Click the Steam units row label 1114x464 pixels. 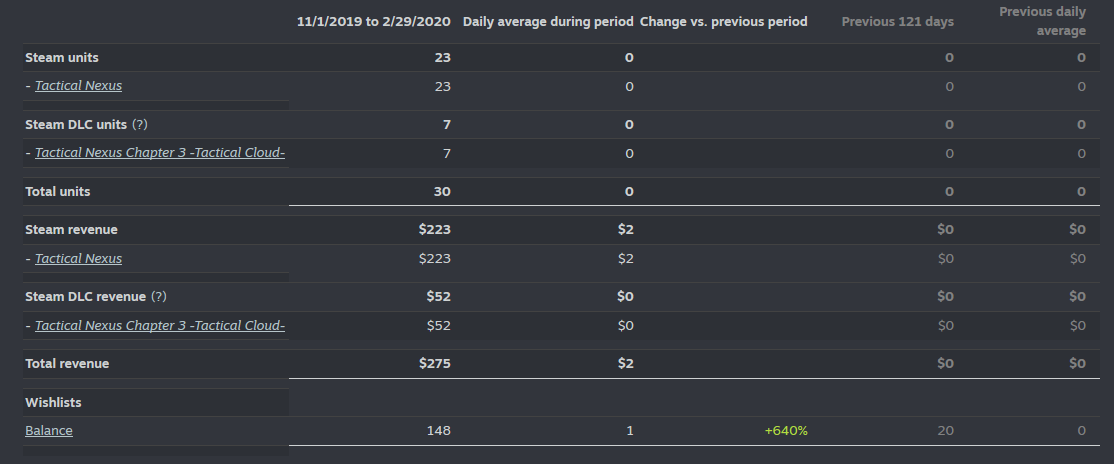(61, 58)
